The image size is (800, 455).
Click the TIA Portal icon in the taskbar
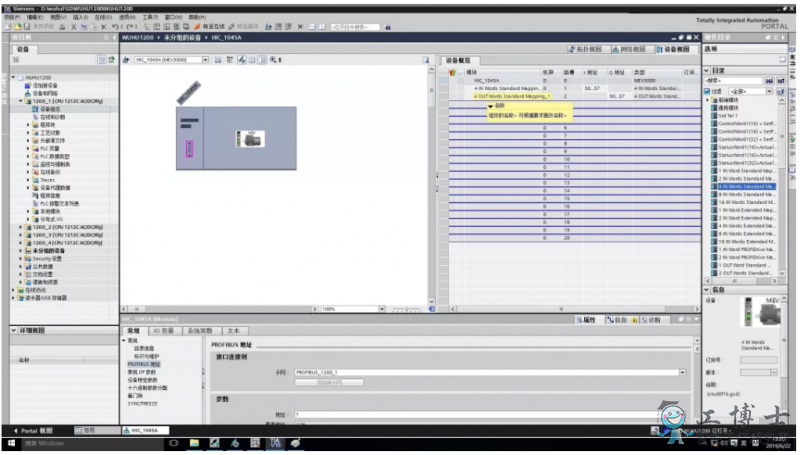coord(276,443)
